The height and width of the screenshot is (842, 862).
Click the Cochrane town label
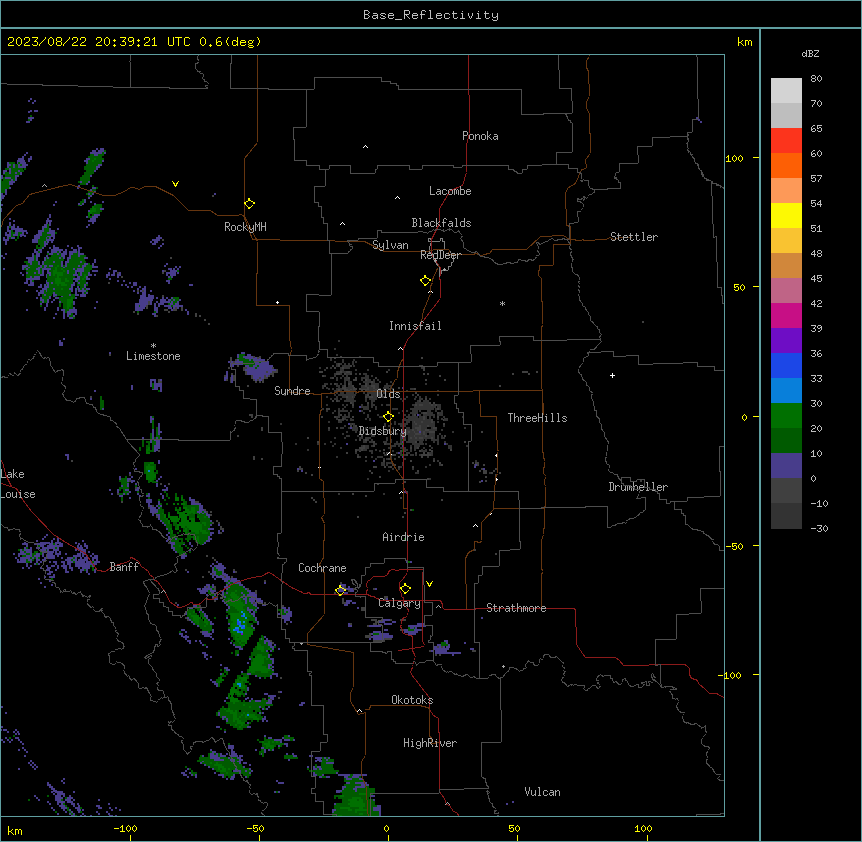[322, 568]
